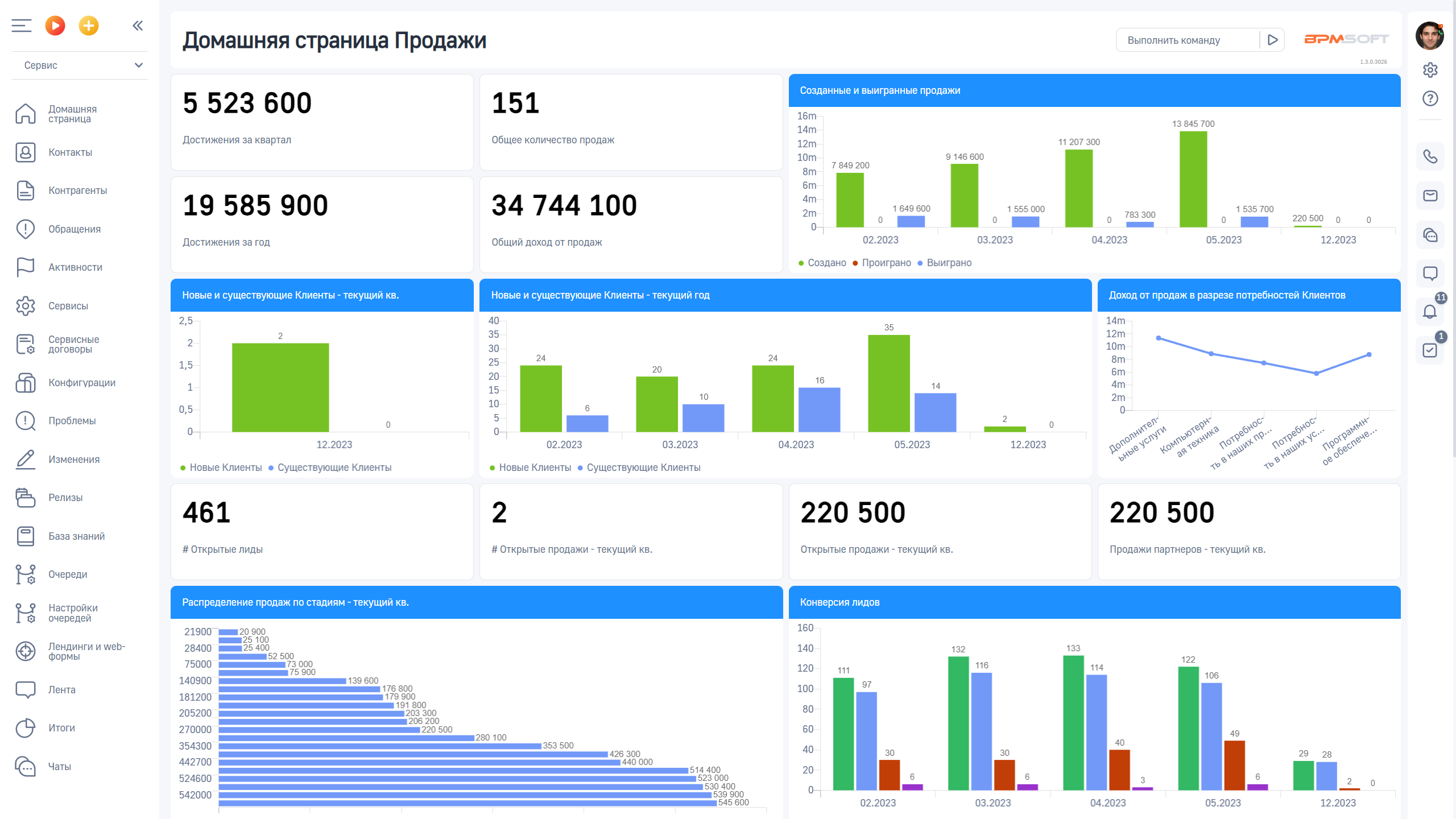Open the help question mark icon

1430,98
